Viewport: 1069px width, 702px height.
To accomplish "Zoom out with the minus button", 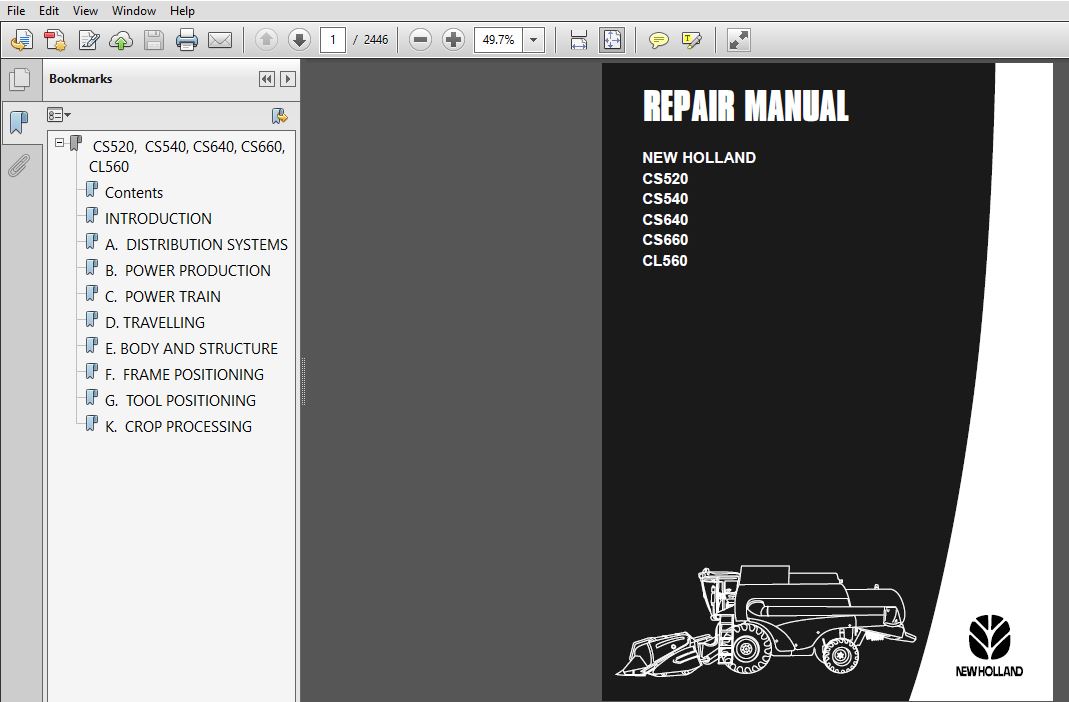I will coord(421,40).
